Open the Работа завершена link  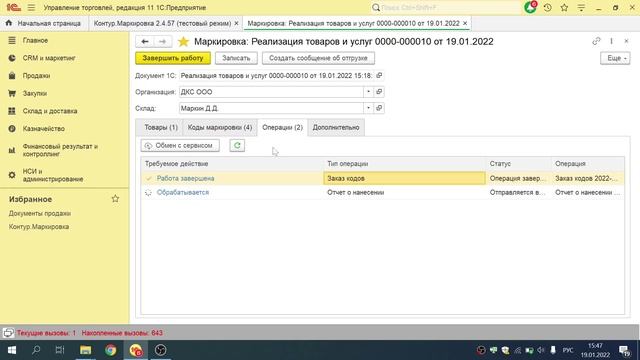[x=185, y=178]
